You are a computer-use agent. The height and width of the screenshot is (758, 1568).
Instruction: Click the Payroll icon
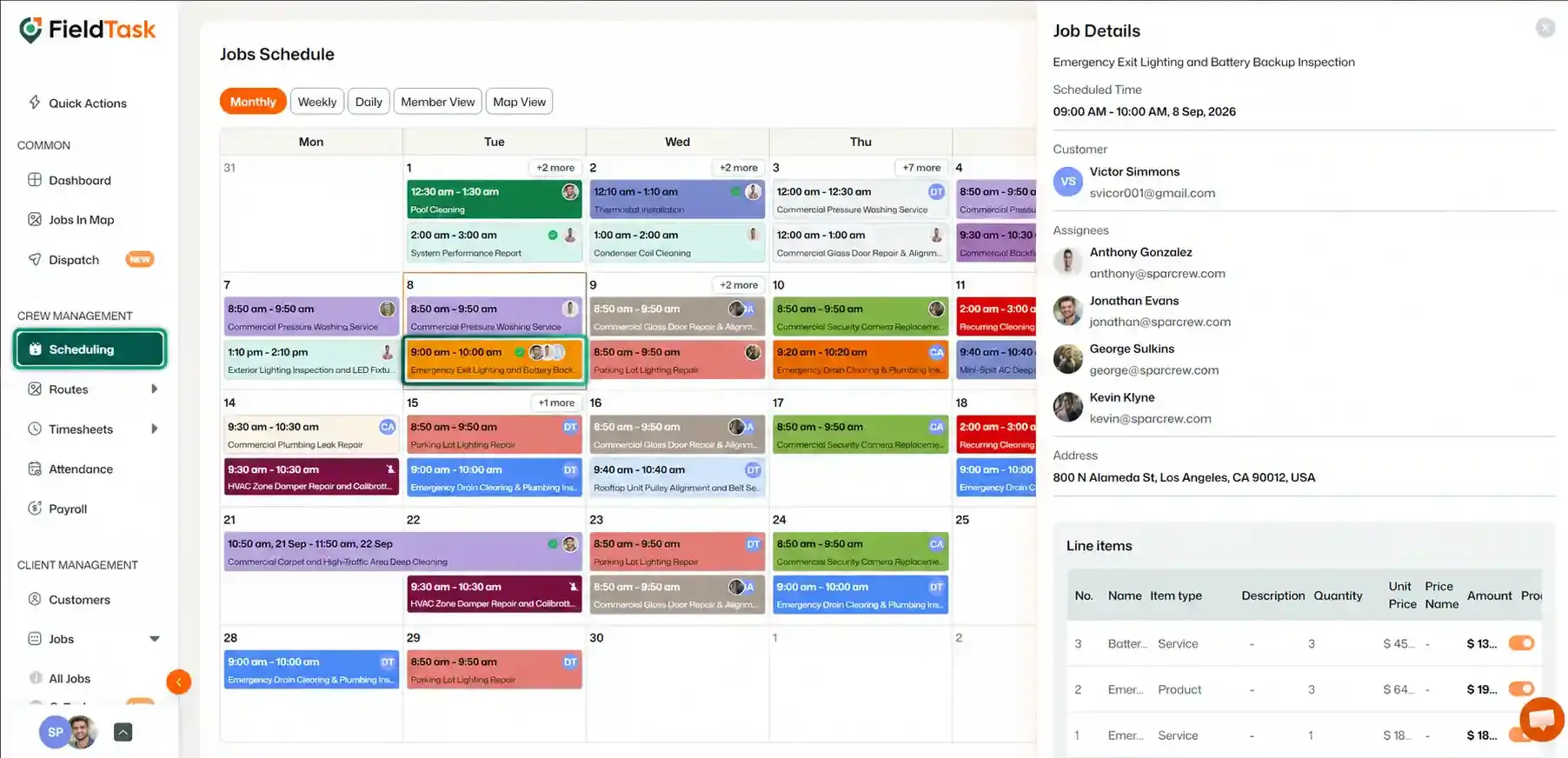tap(35, 508)
